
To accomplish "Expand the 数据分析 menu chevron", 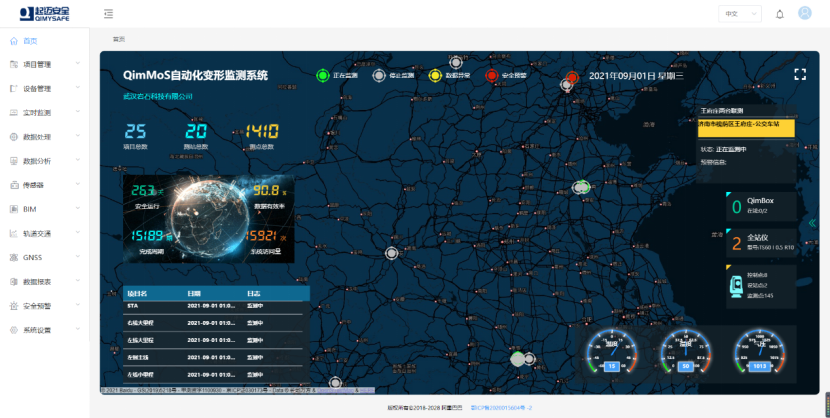I will coord(78,160).
